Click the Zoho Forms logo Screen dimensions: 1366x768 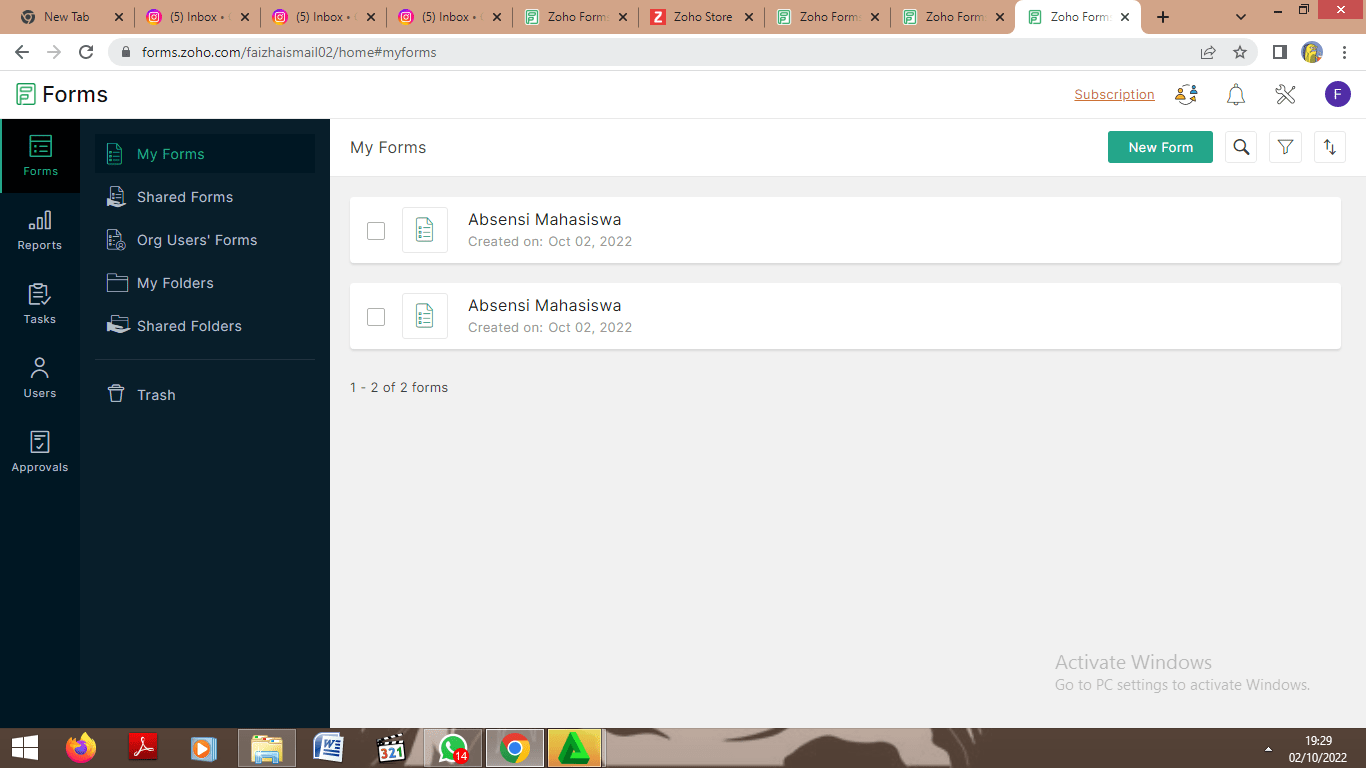(62, 95)
